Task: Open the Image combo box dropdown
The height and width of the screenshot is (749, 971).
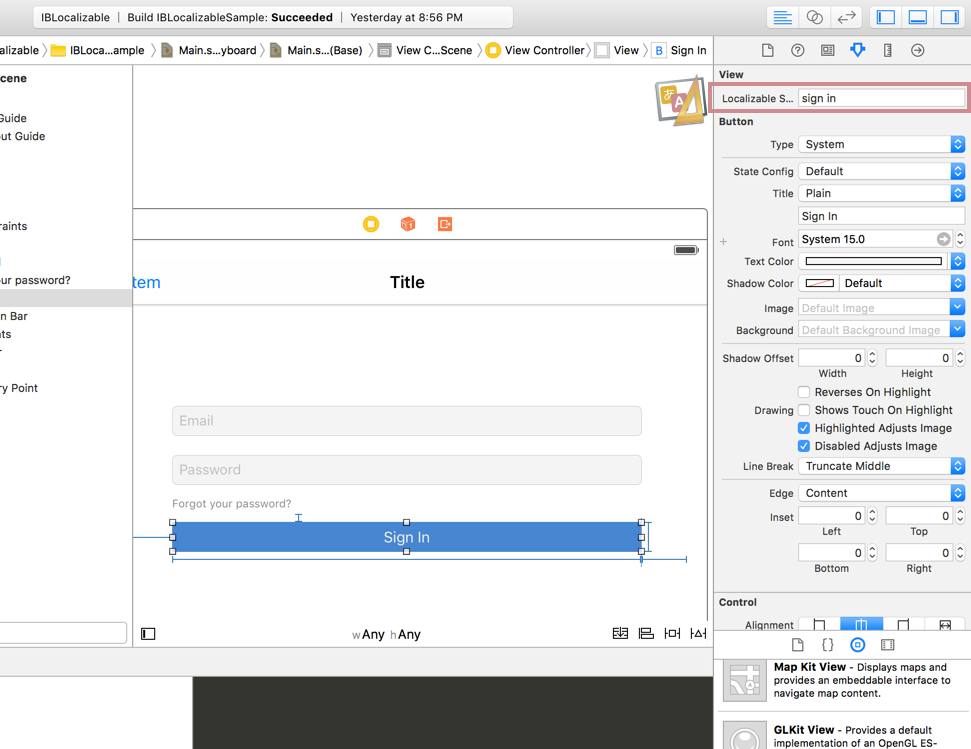Action: point(957,308)
